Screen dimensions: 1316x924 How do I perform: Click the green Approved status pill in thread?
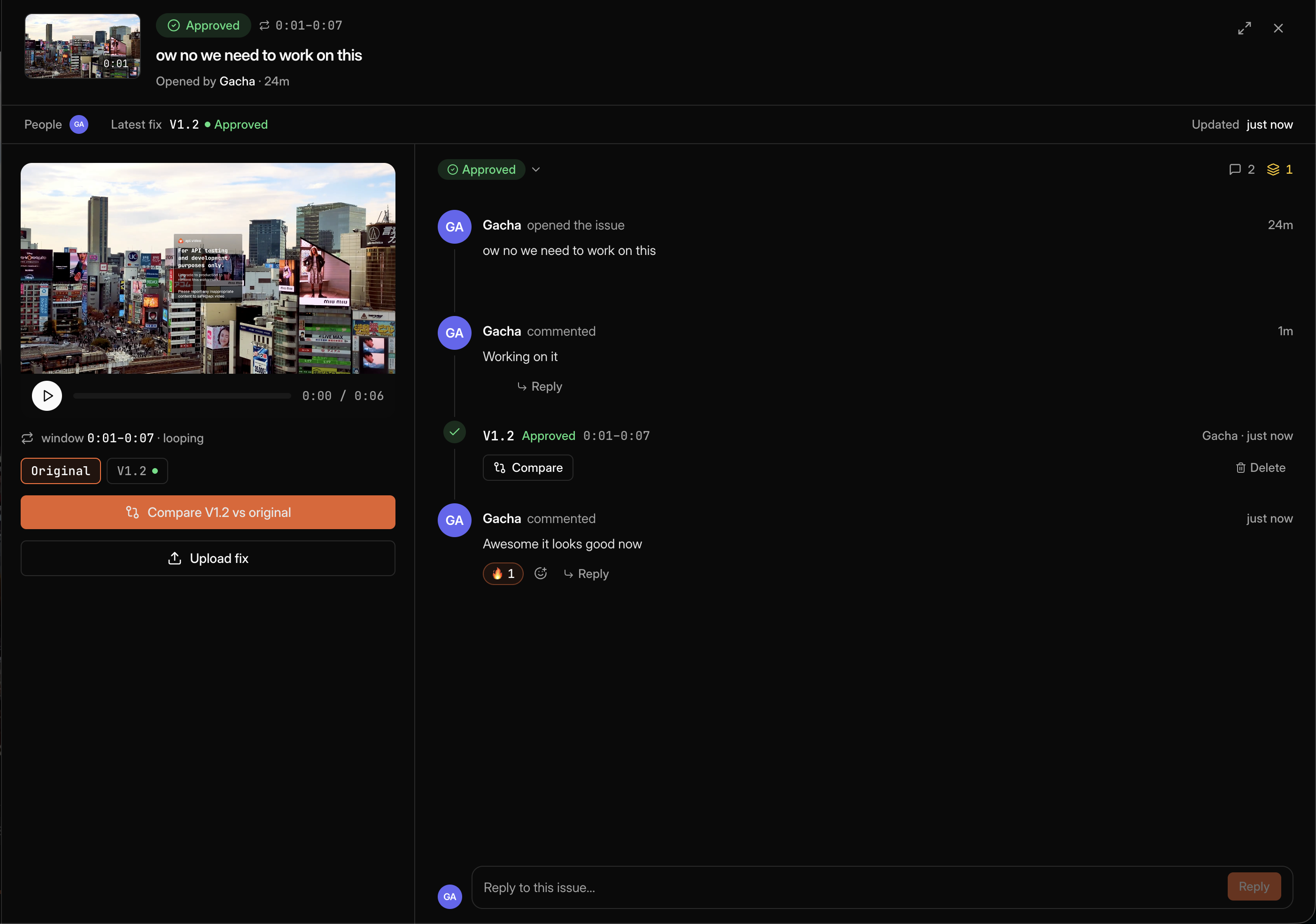coord(481,169)
